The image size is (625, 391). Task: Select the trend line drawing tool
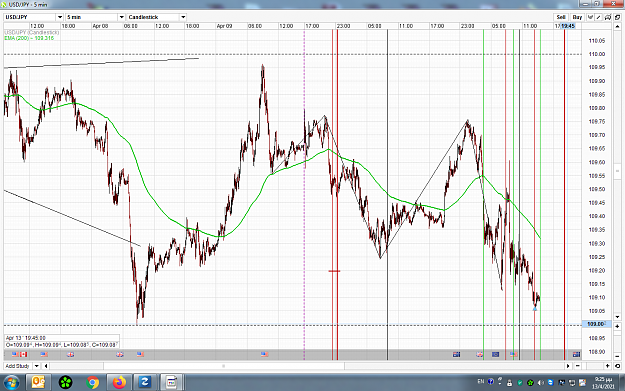(x=598, y=17)
